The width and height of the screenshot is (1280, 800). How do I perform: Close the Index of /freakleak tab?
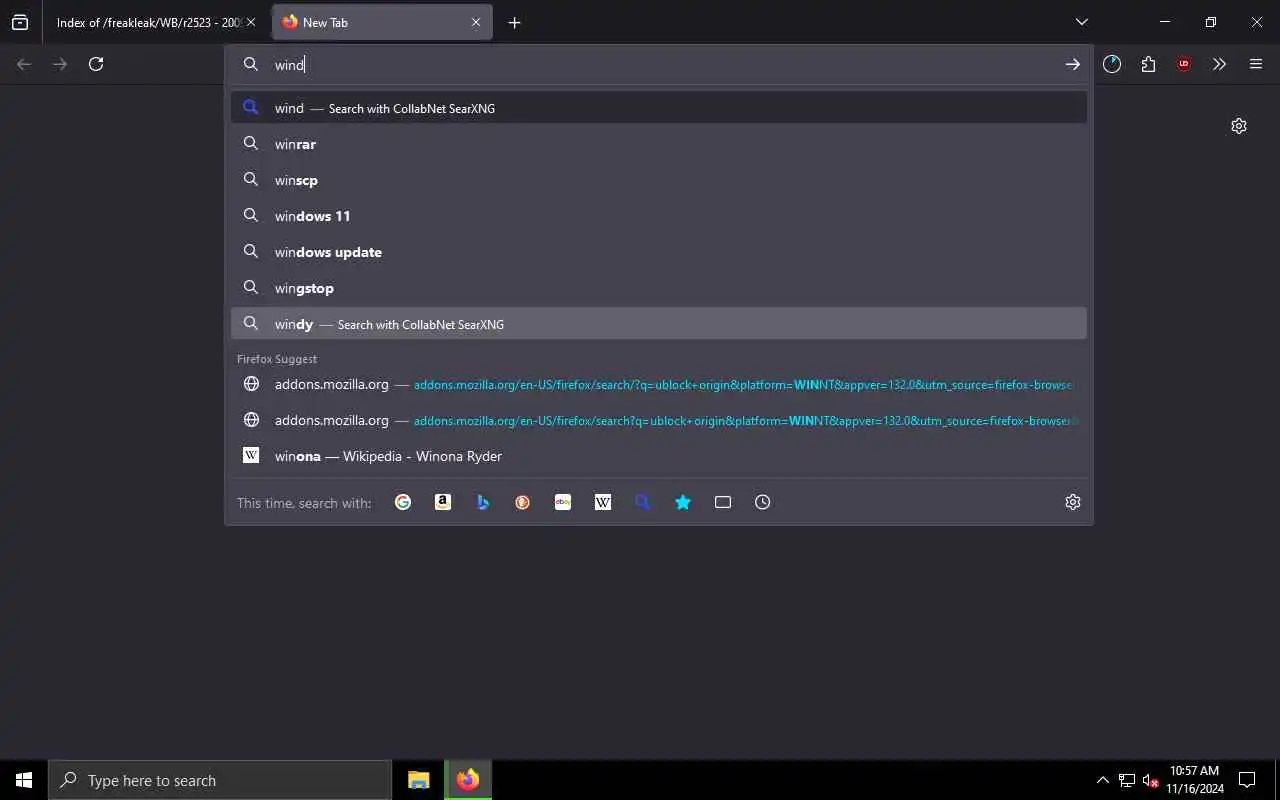[x=251, y=22]
